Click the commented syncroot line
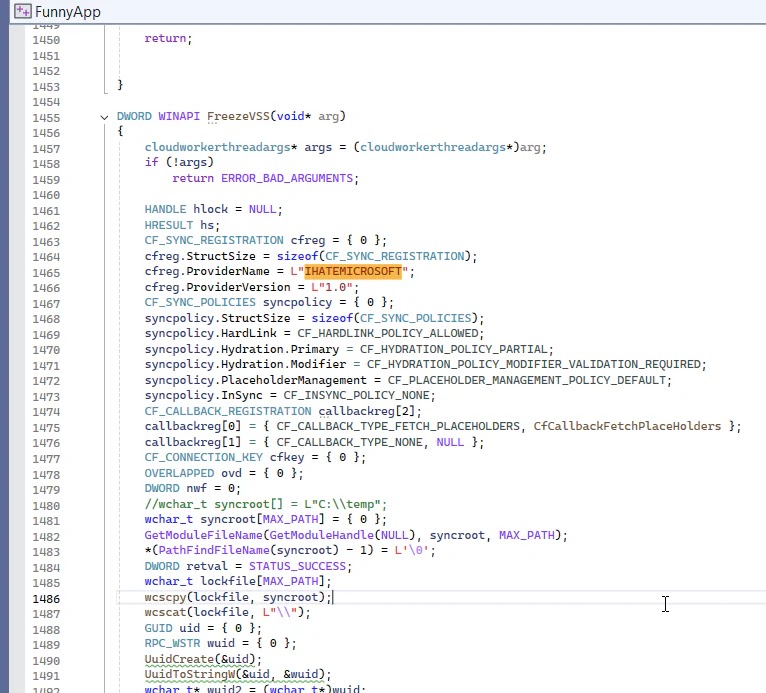This screenshot has width=766, height=693. pos(266,504)
